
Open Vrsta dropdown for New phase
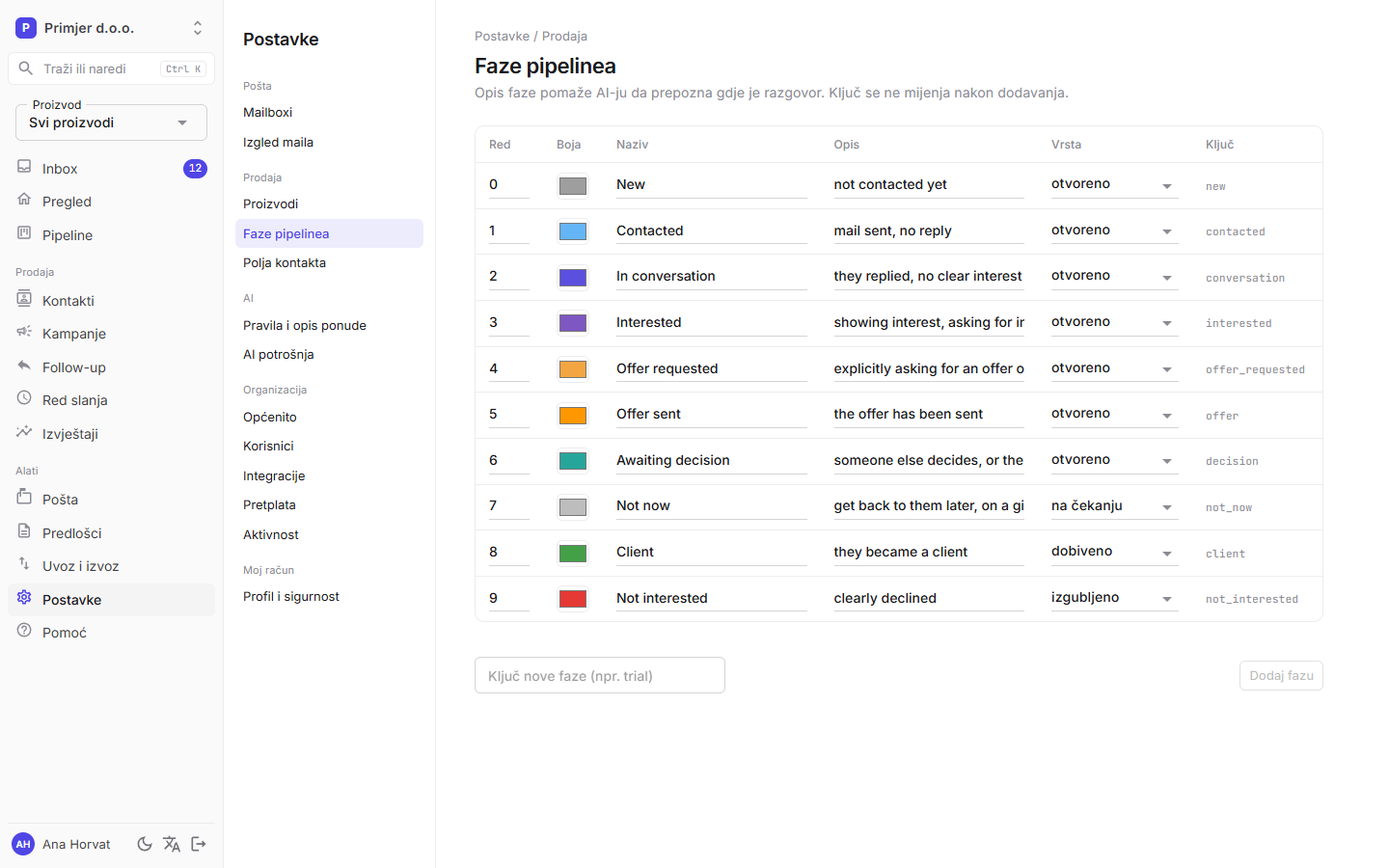(1114, 184)
